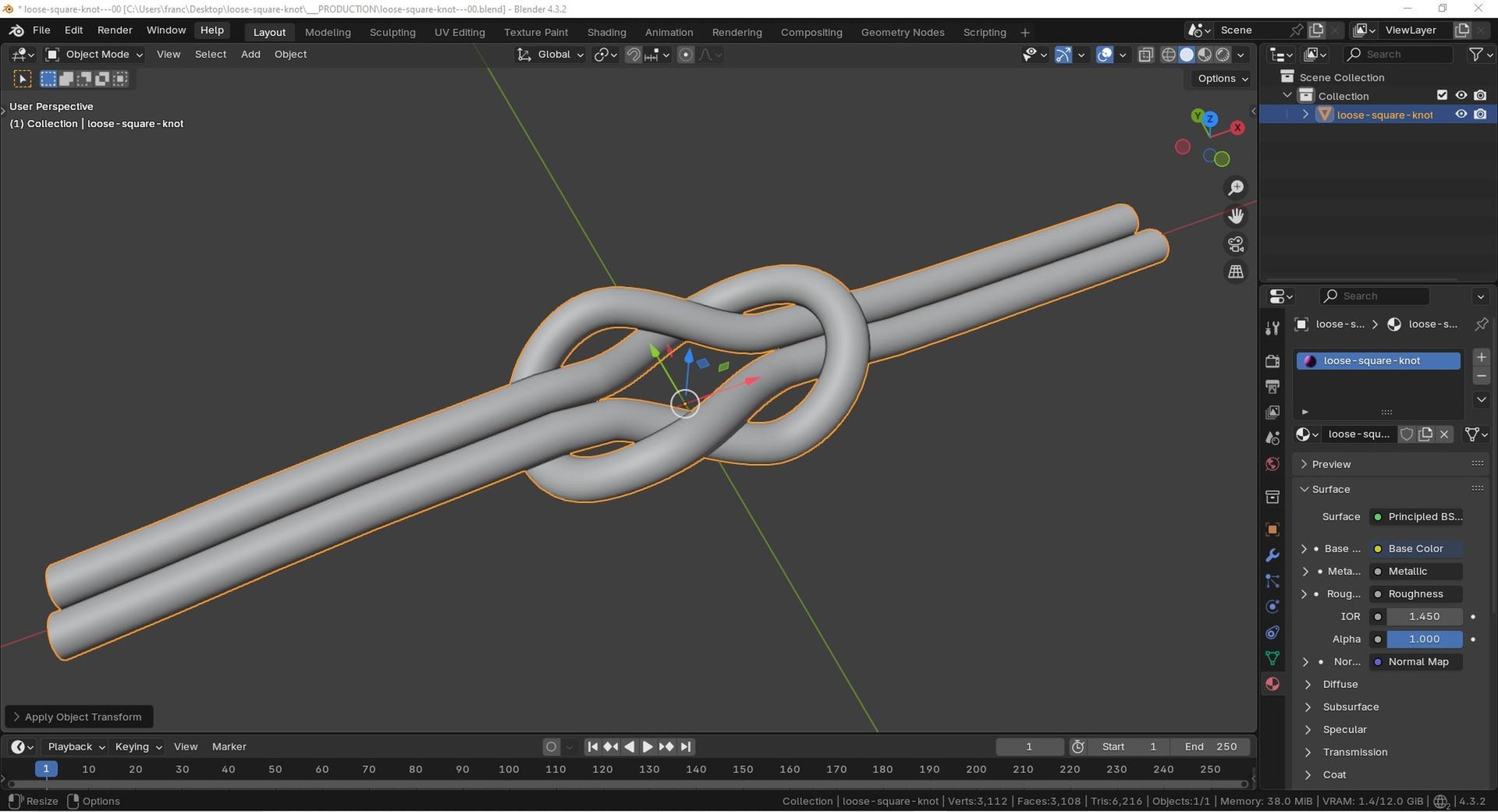The image size is (1498, 812).
Task: Open the Material properties tab icon
Action: 1273,684
